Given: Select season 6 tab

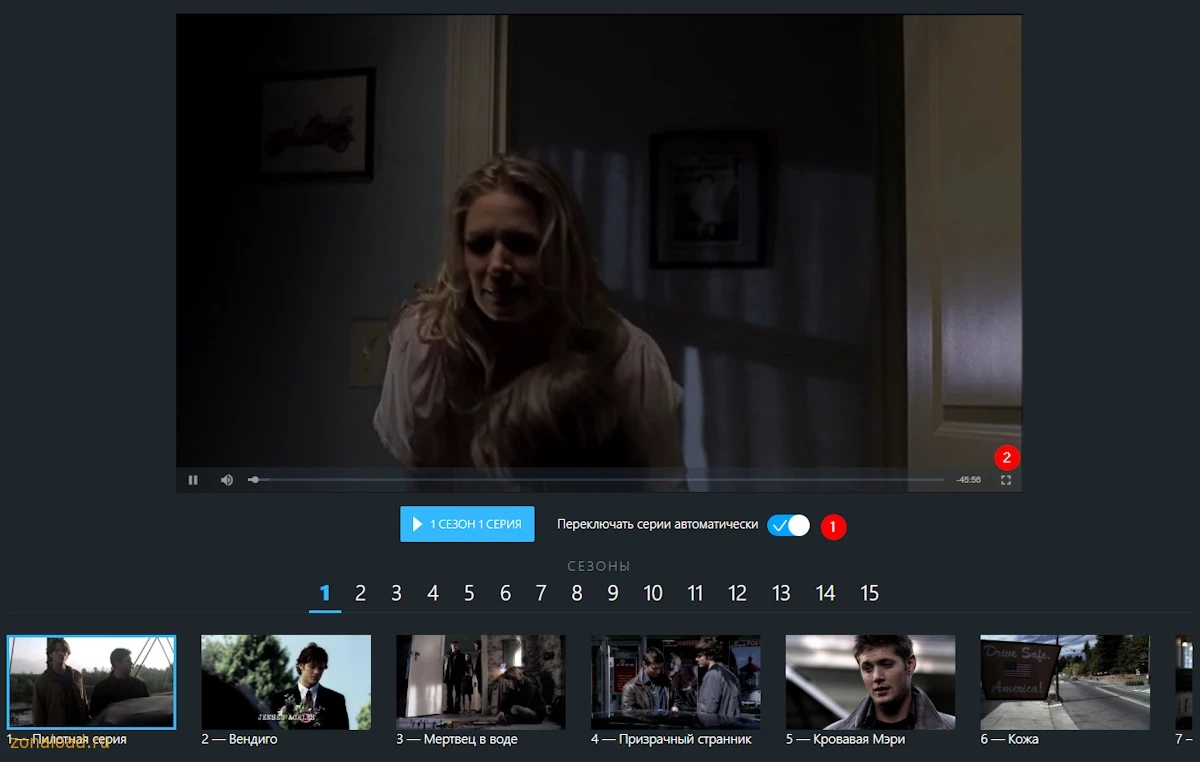Looking at the screenshot, I should (505, 594).
